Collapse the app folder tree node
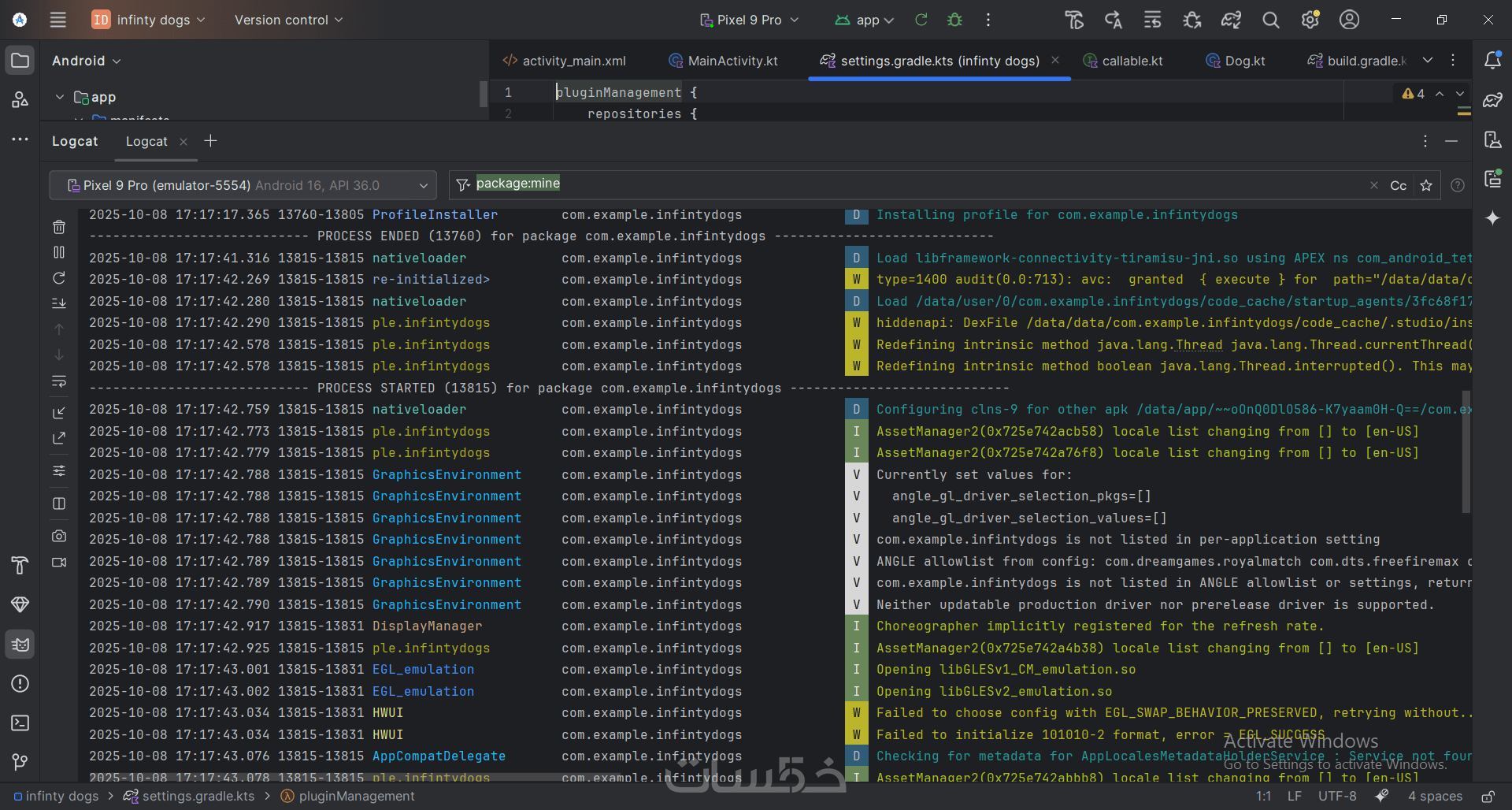Viewport: 1512px width, 810px height. (60, 97)
